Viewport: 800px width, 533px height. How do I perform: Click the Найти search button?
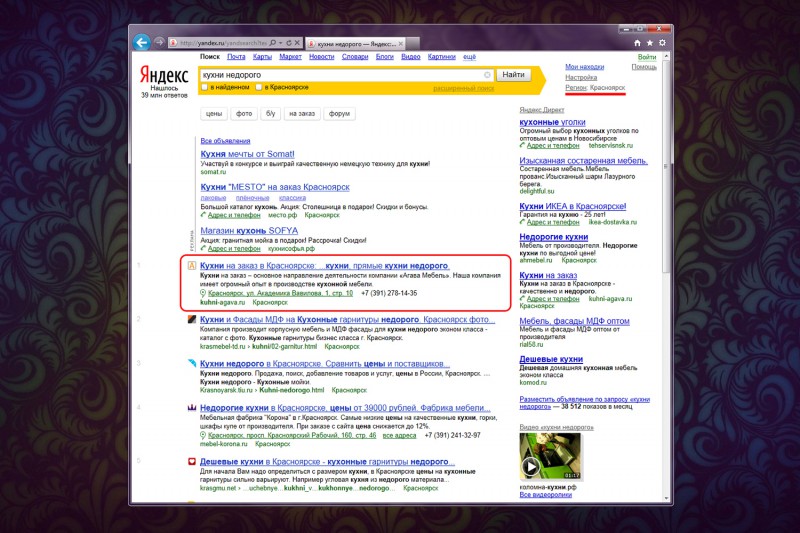click(513, 74)
